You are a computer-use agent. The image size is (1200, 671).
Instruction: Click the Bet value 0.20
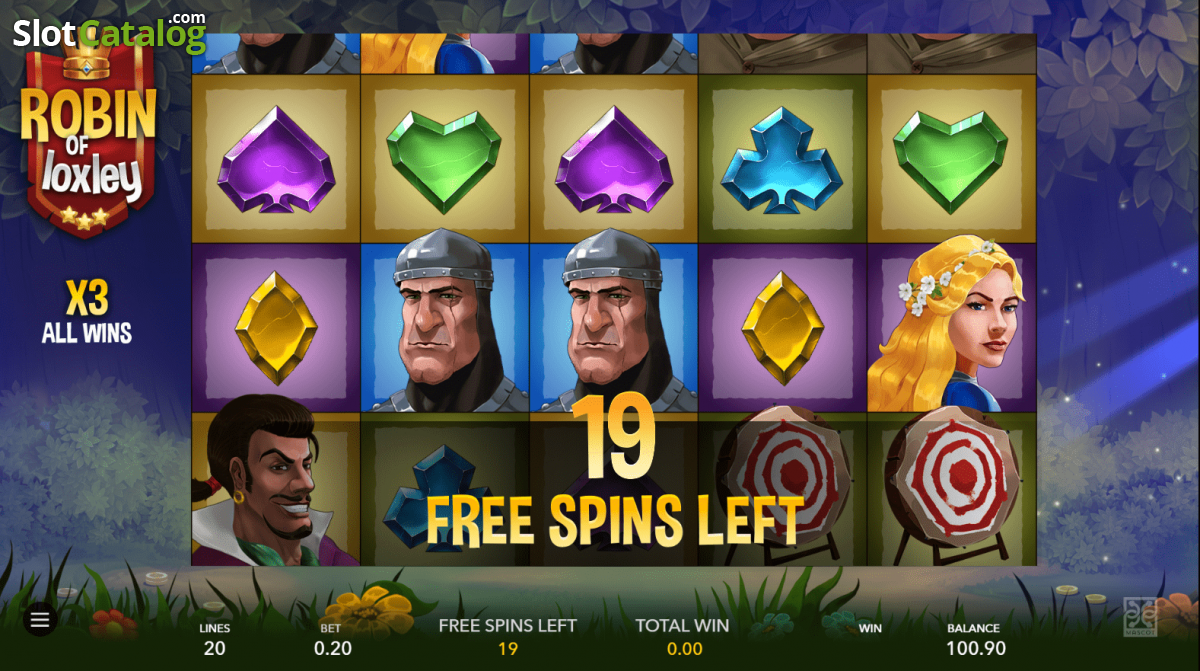click(x=330, y=648)
